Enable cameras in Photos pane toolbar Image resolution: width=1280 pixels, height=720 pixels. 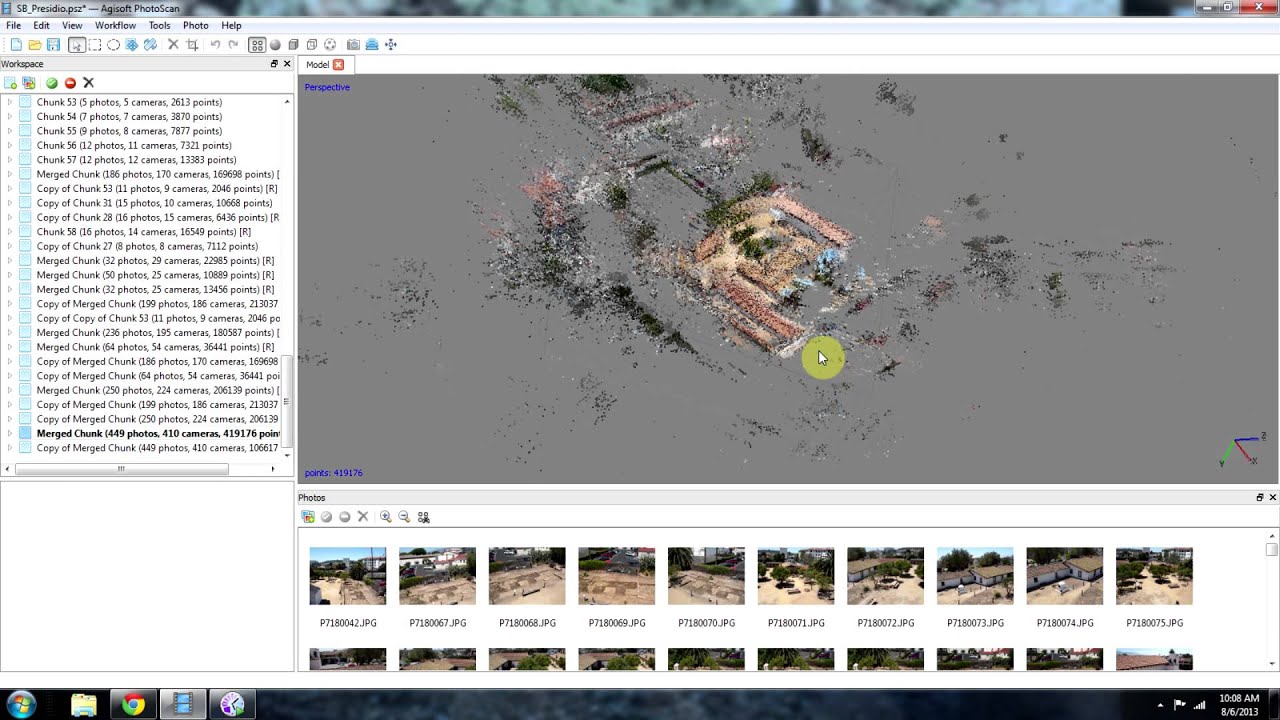(326, 517)
